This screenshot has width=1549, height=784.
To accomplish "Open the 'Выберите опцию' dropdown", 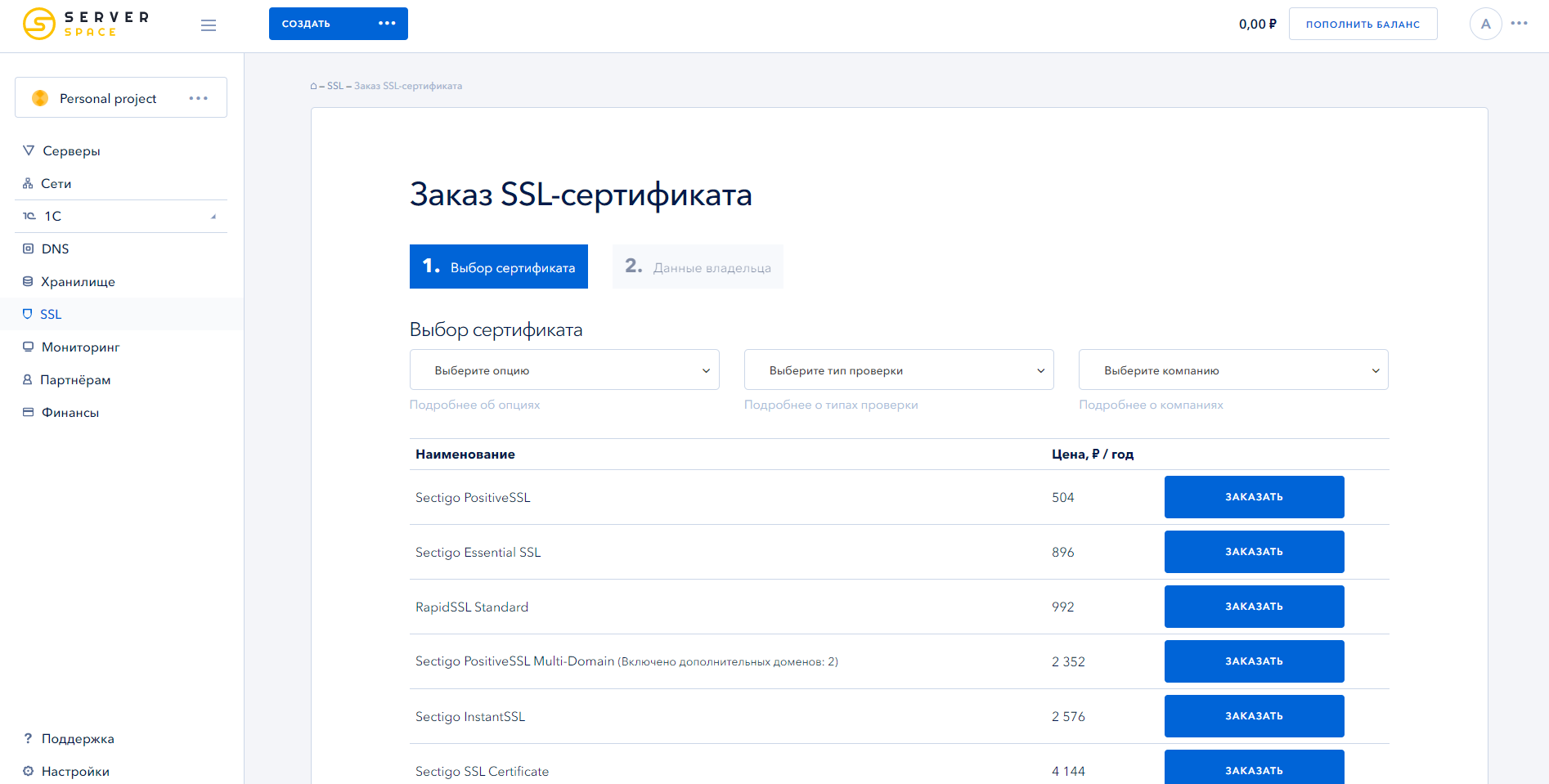I will tap(564, 370).
